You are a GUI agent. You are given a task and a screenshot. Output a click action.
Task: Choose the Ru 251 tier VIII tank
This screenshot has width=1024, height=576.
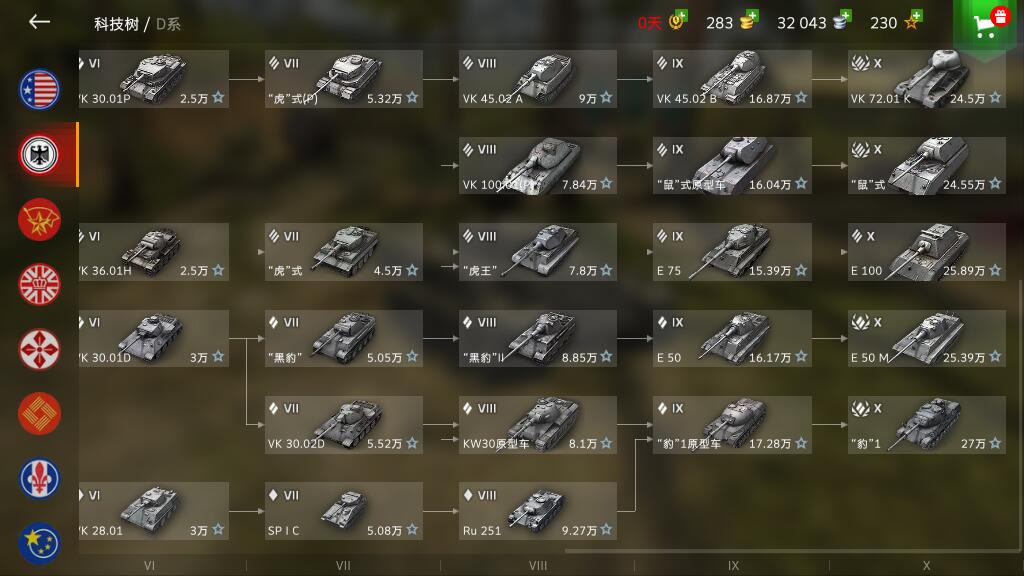537,511
